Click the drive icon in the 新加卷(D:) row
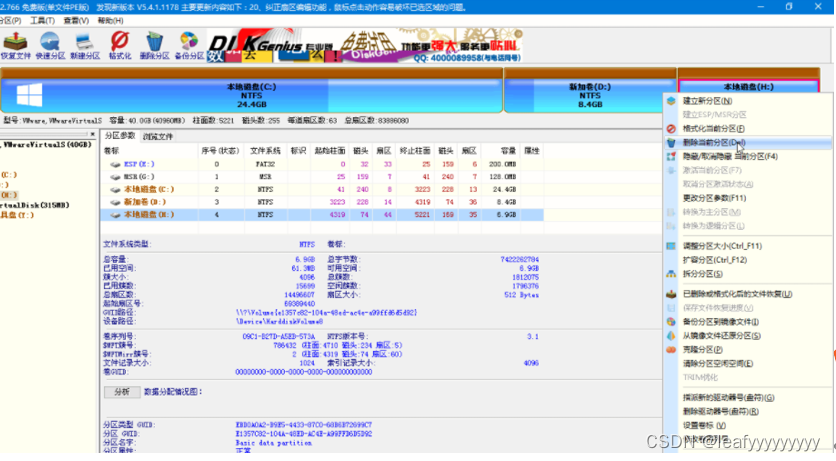This screenshot has height=461, width=836. click(x=115, y=202)
